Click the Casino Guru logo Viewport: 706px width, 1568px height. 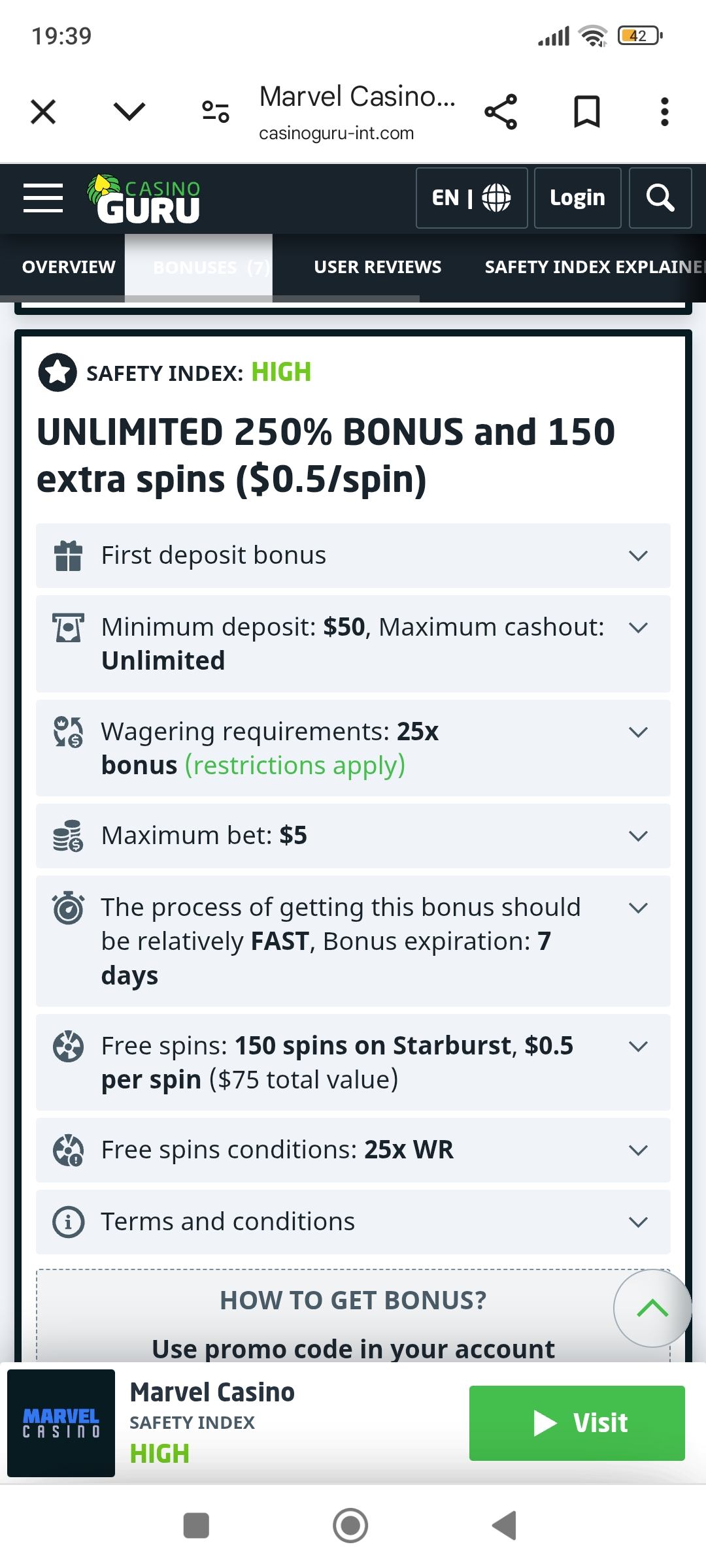(x=145, y=199)
